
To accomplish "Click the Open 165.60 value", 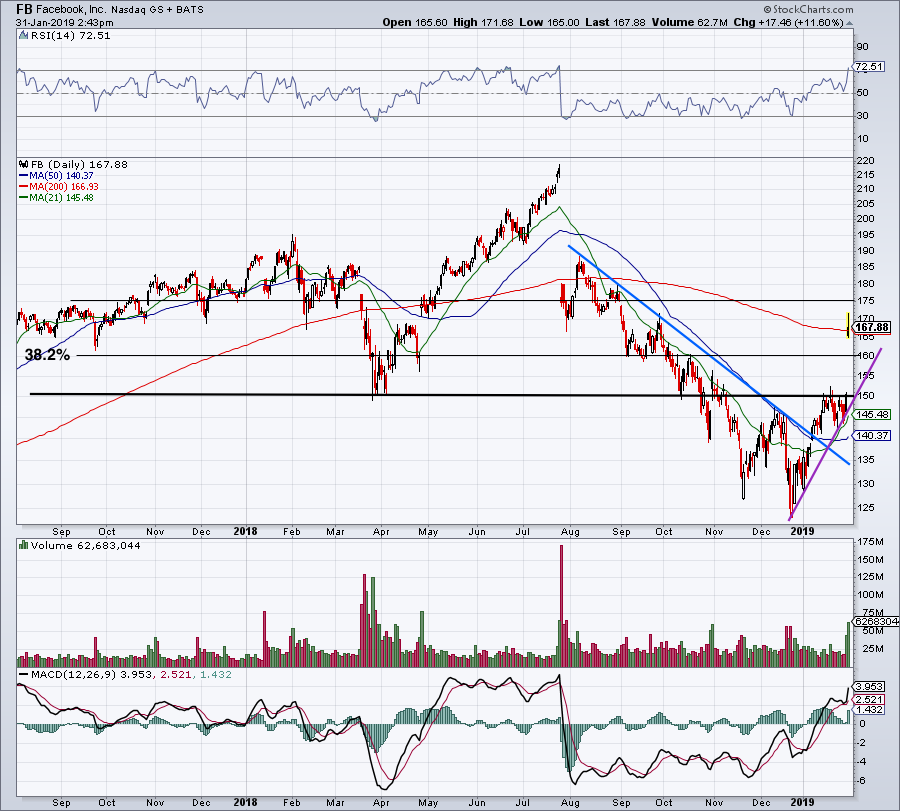I will pos(414,22).
